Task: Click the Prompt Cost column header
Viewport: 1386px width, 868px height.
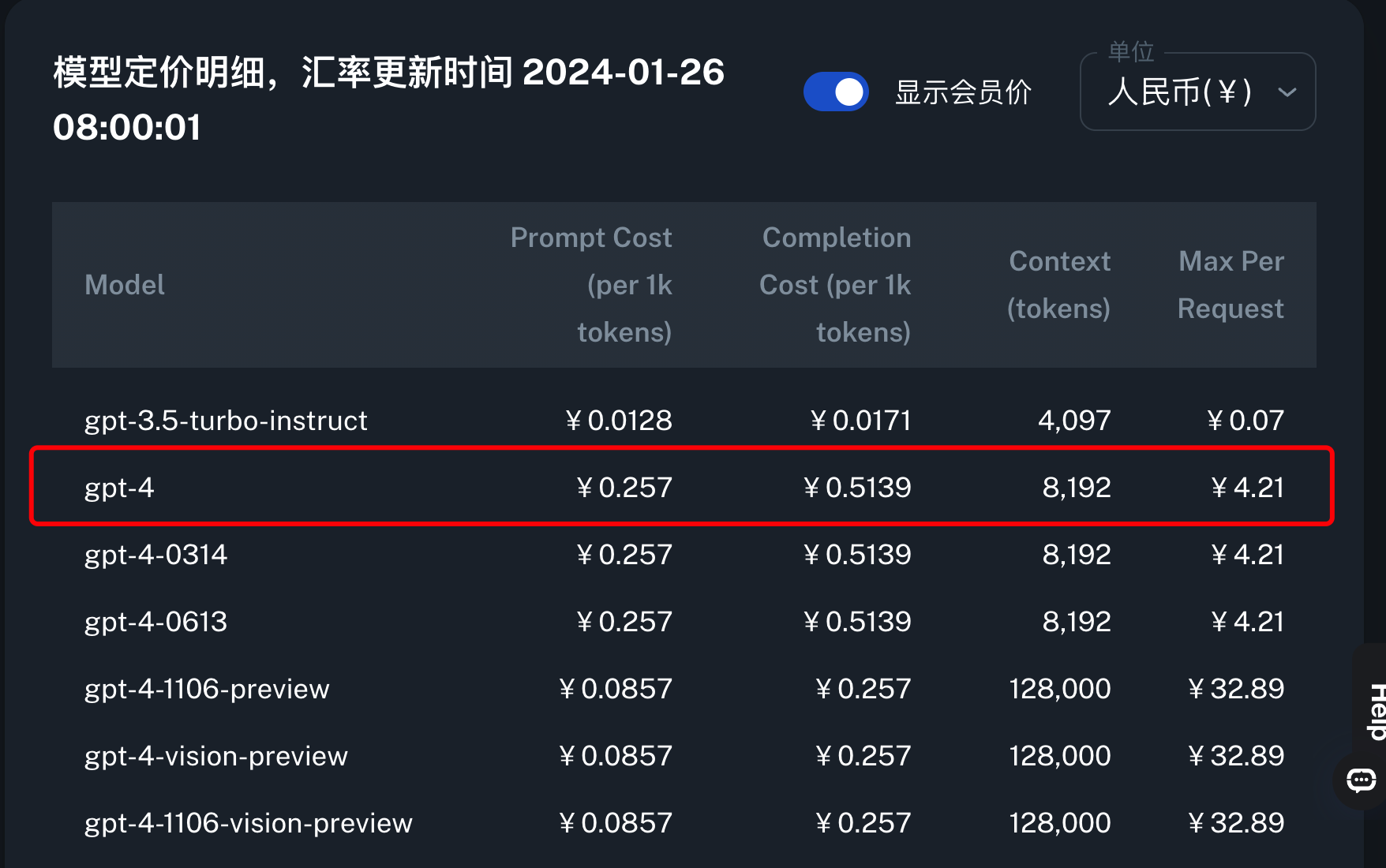Action: (591, 285)
